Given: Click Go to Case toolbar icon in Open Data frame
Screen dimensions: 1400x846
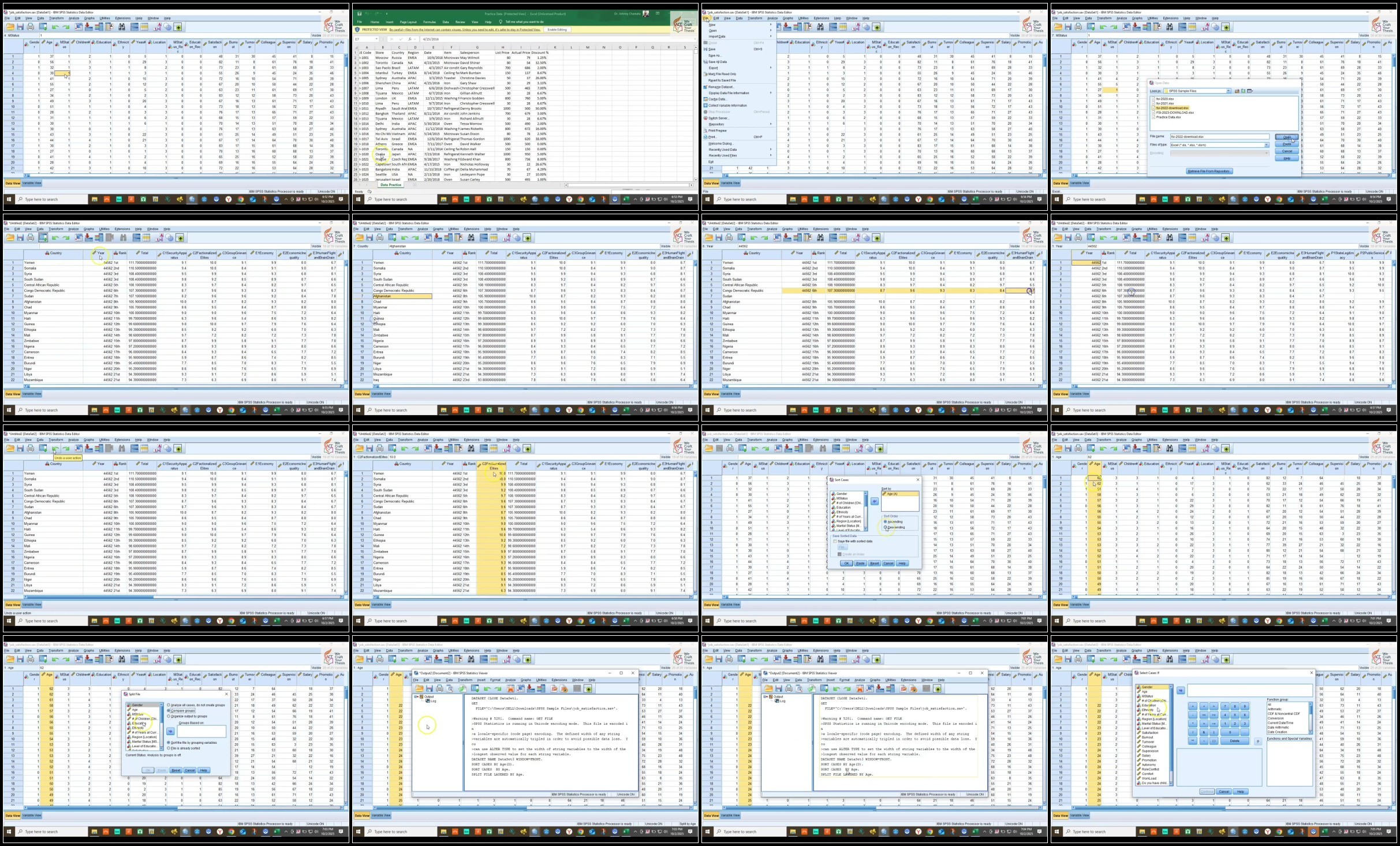Looking at the screenshot, I should [1126, 27].
